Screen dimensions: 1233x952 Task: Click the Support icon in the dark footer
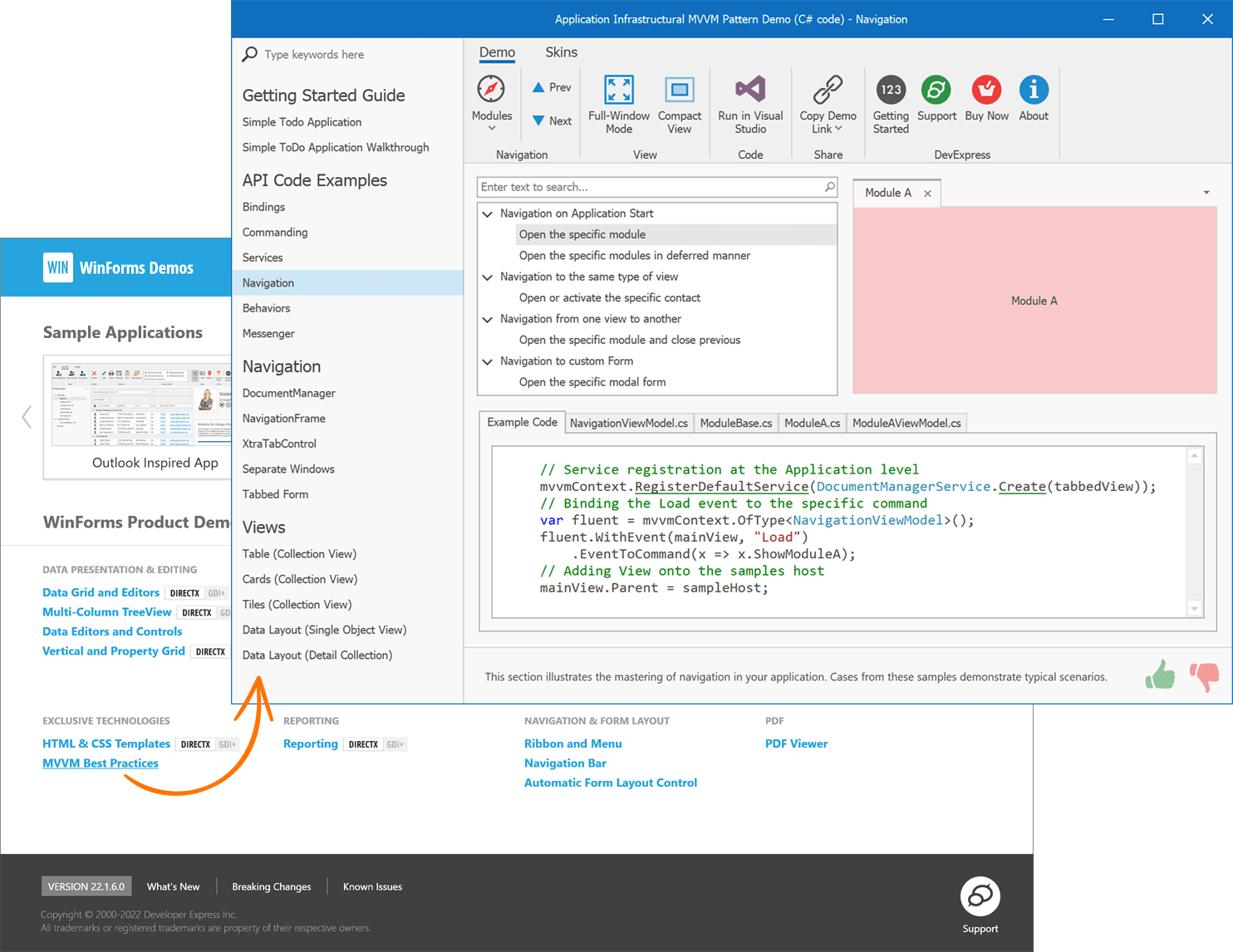pos(980,897)
